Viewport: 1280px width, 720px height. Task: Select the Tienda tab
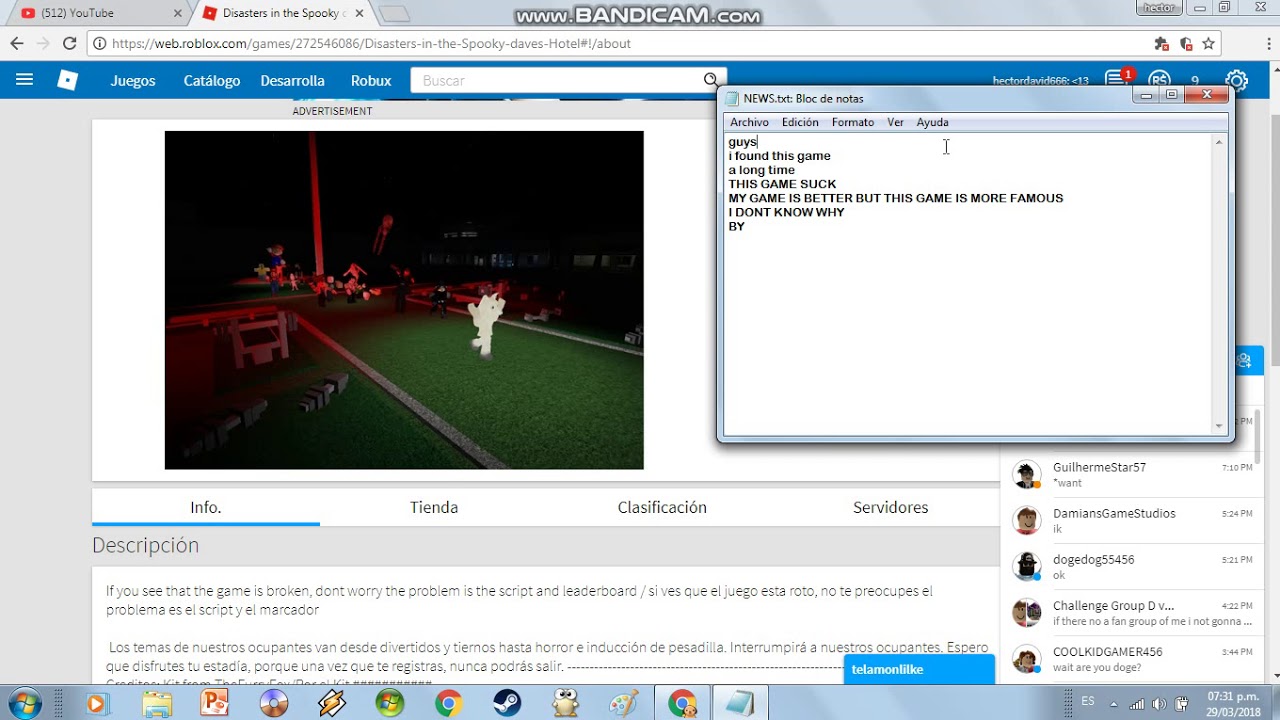pyautogui.click(x=434, y=507)
